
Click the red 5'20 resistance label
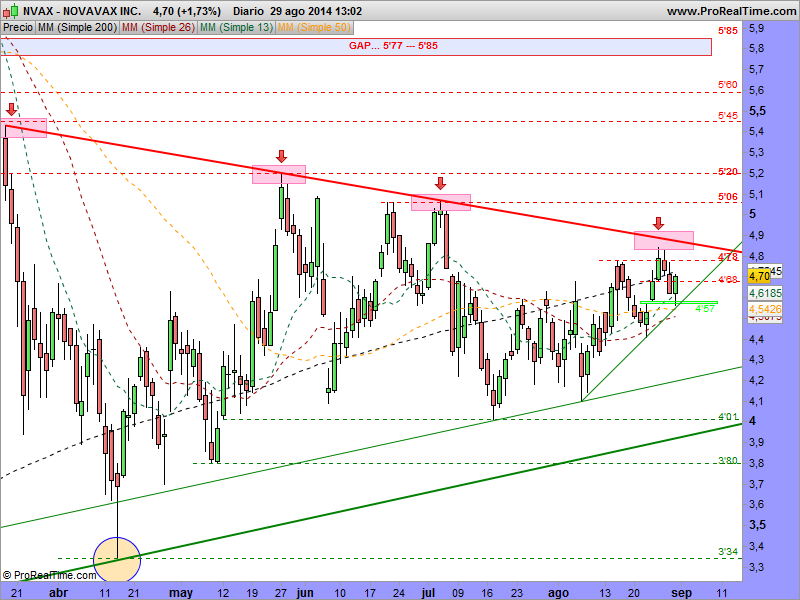click(x=728, y=172)
